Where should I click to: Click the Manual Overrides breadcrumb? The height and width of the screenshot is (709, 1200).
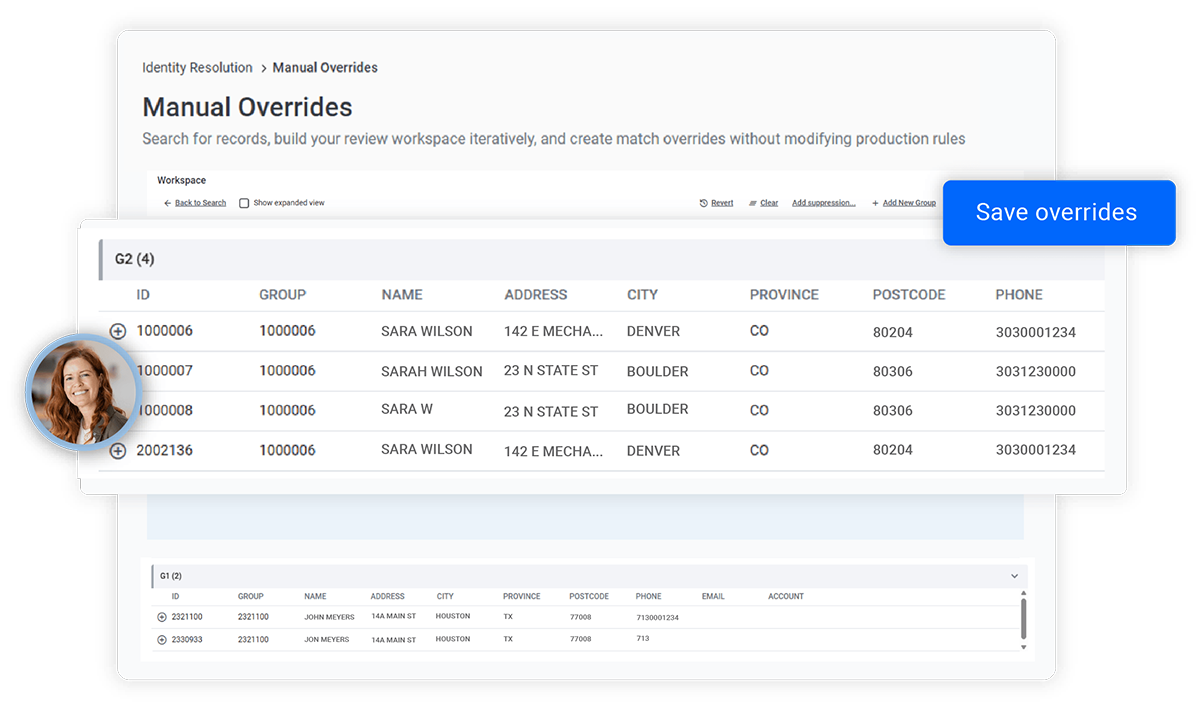tap(325, 68)
